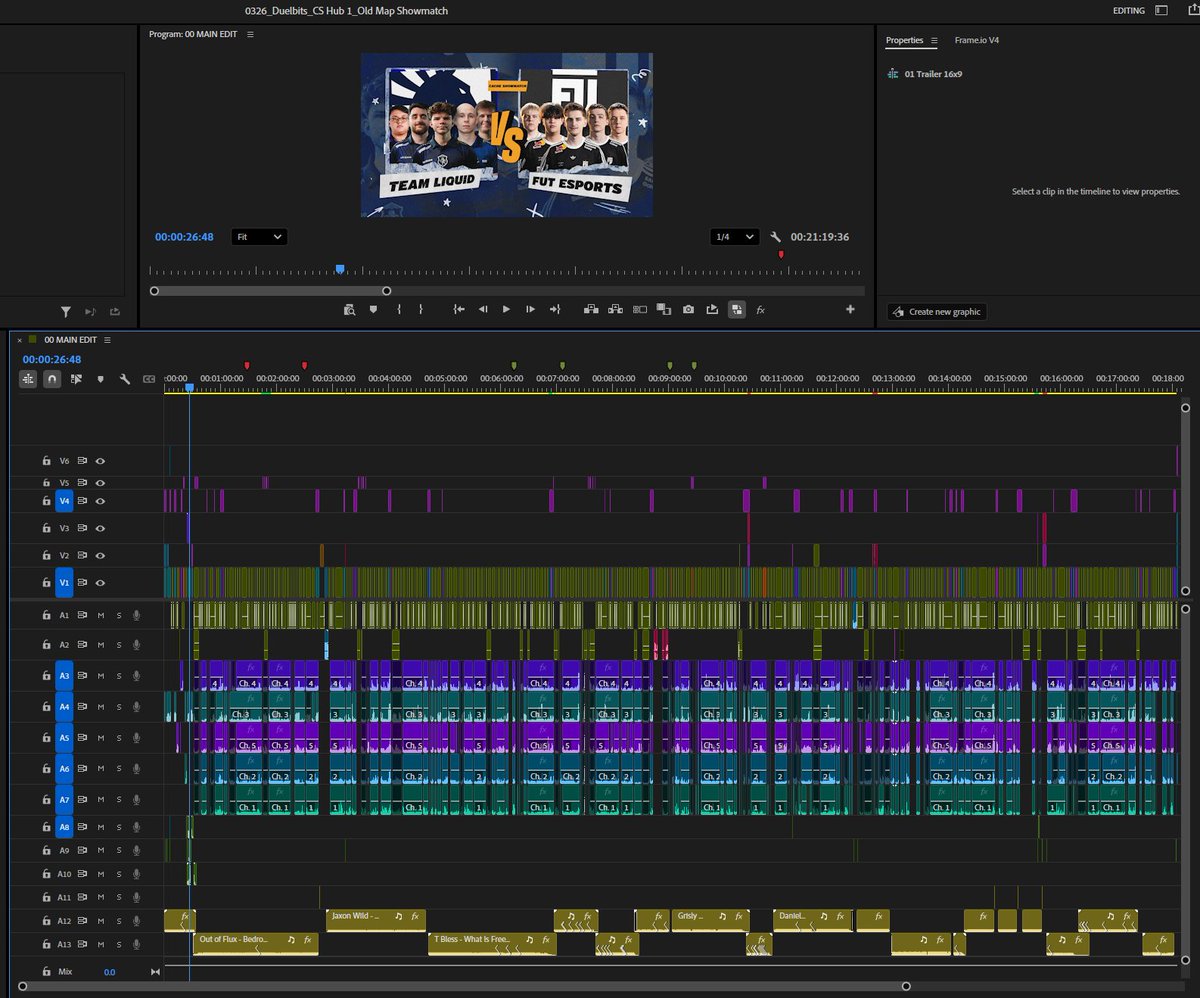Open the Properties panel menu
This screenshot has height=998, width=1200.
pos(934,40)
